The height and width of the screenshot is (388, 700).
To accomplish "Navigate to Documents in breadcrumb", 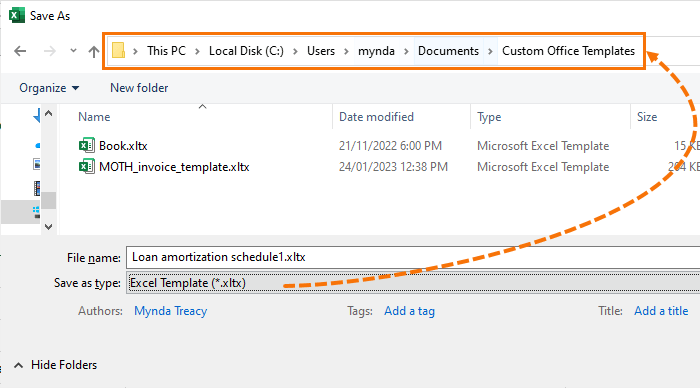I will tap(448, 51).
